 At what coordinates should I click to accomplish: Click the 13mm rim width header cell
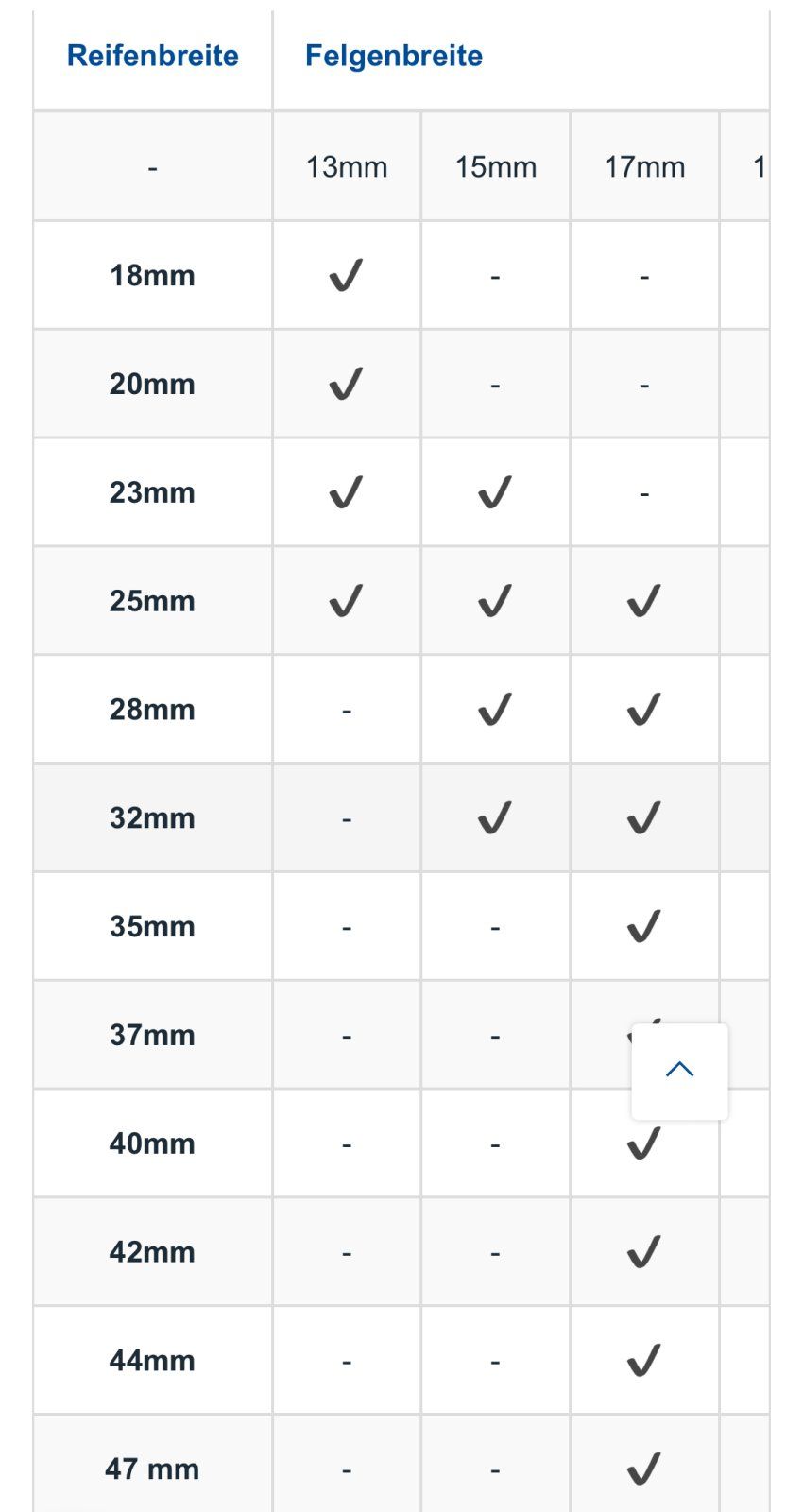347,167
